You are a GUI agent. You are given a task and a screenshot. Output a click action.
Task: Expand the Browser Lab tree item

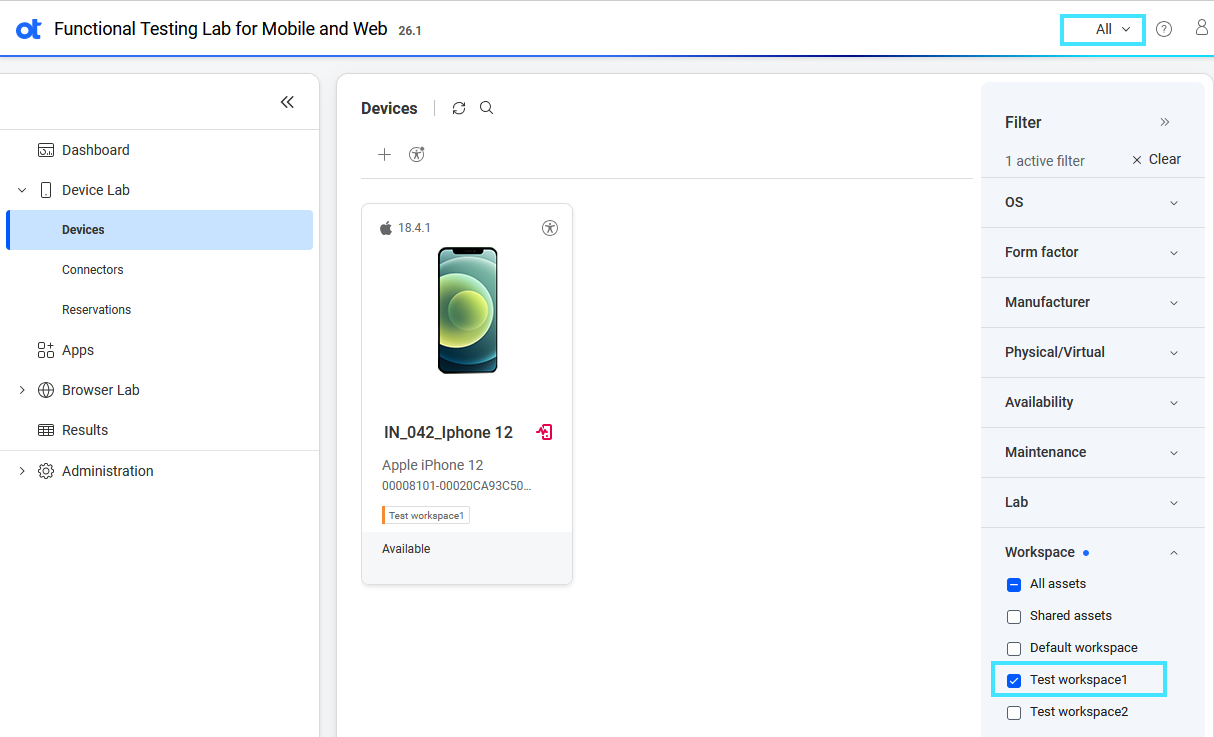[22, 390]
